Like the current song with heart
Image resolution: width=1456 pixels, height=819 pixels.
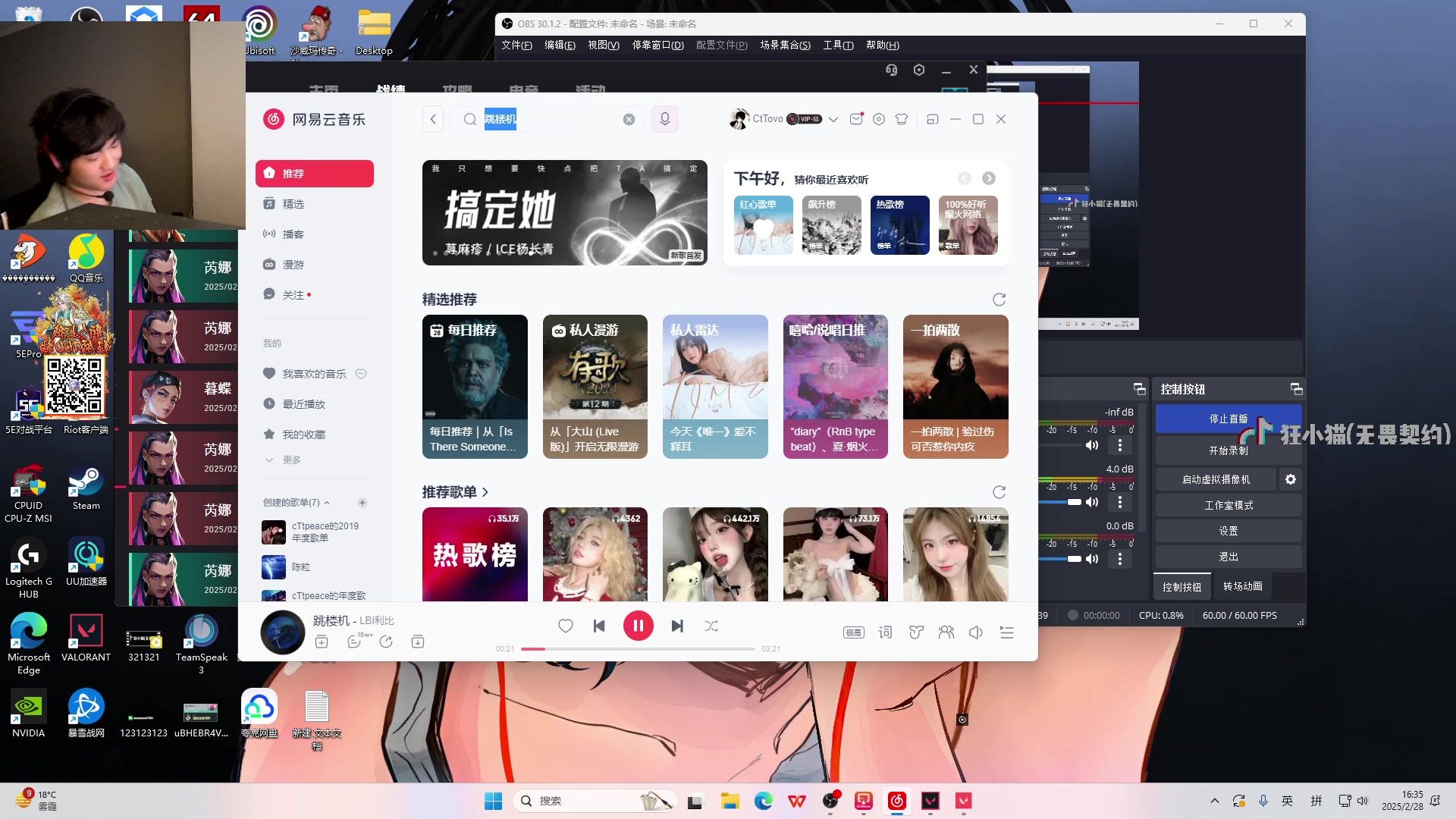coord(566,626)
